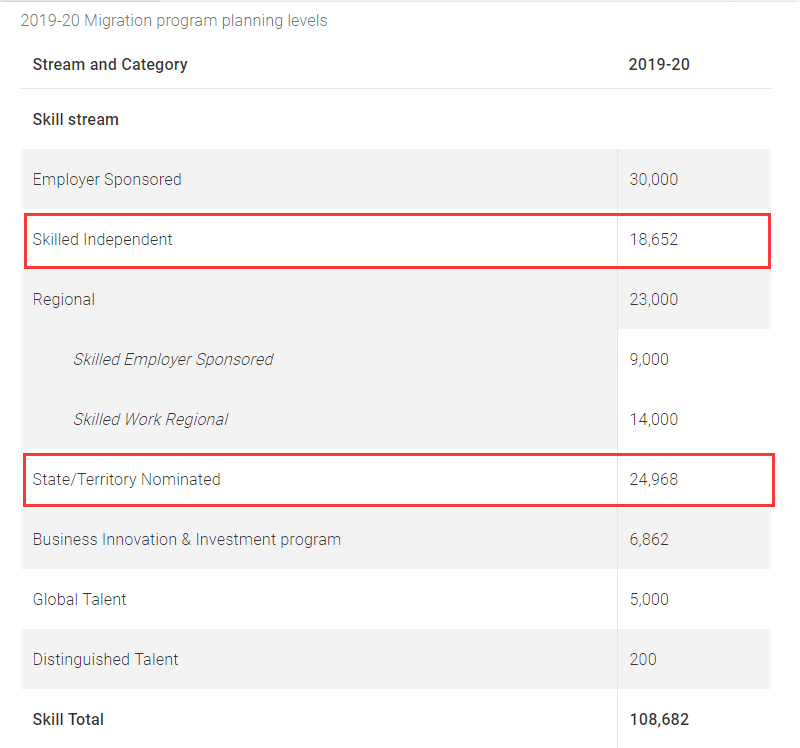800x748 pixels.
Task: Select the 23,000 value cell
Action: tap(654, 299)
